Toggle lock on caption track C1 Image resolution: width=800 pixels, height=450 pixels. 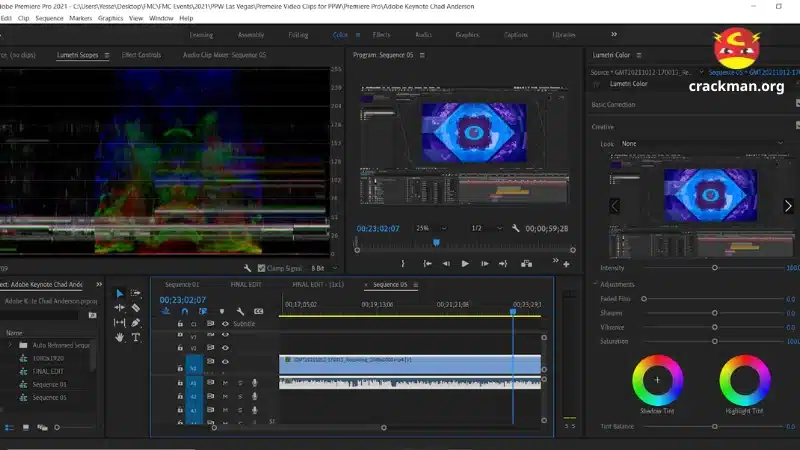pos(180,324)
